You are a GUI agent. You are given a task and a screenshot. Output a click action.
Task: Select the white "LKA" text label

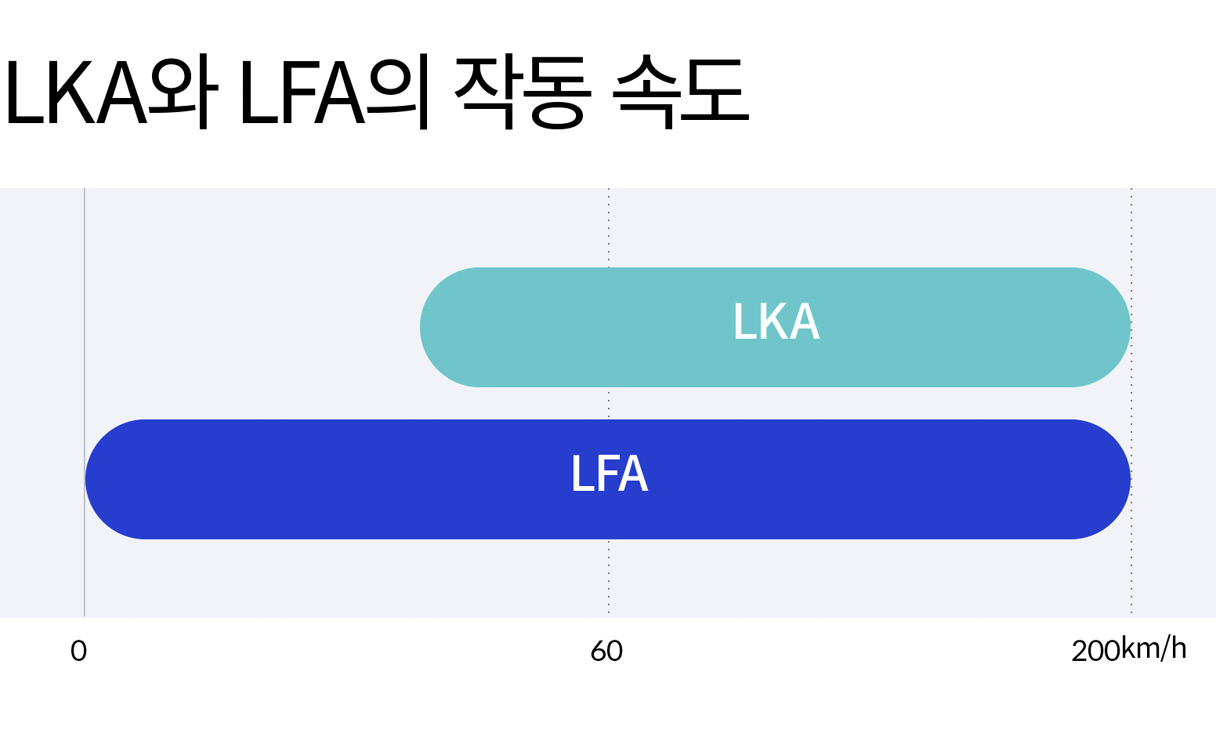point(776,323)
